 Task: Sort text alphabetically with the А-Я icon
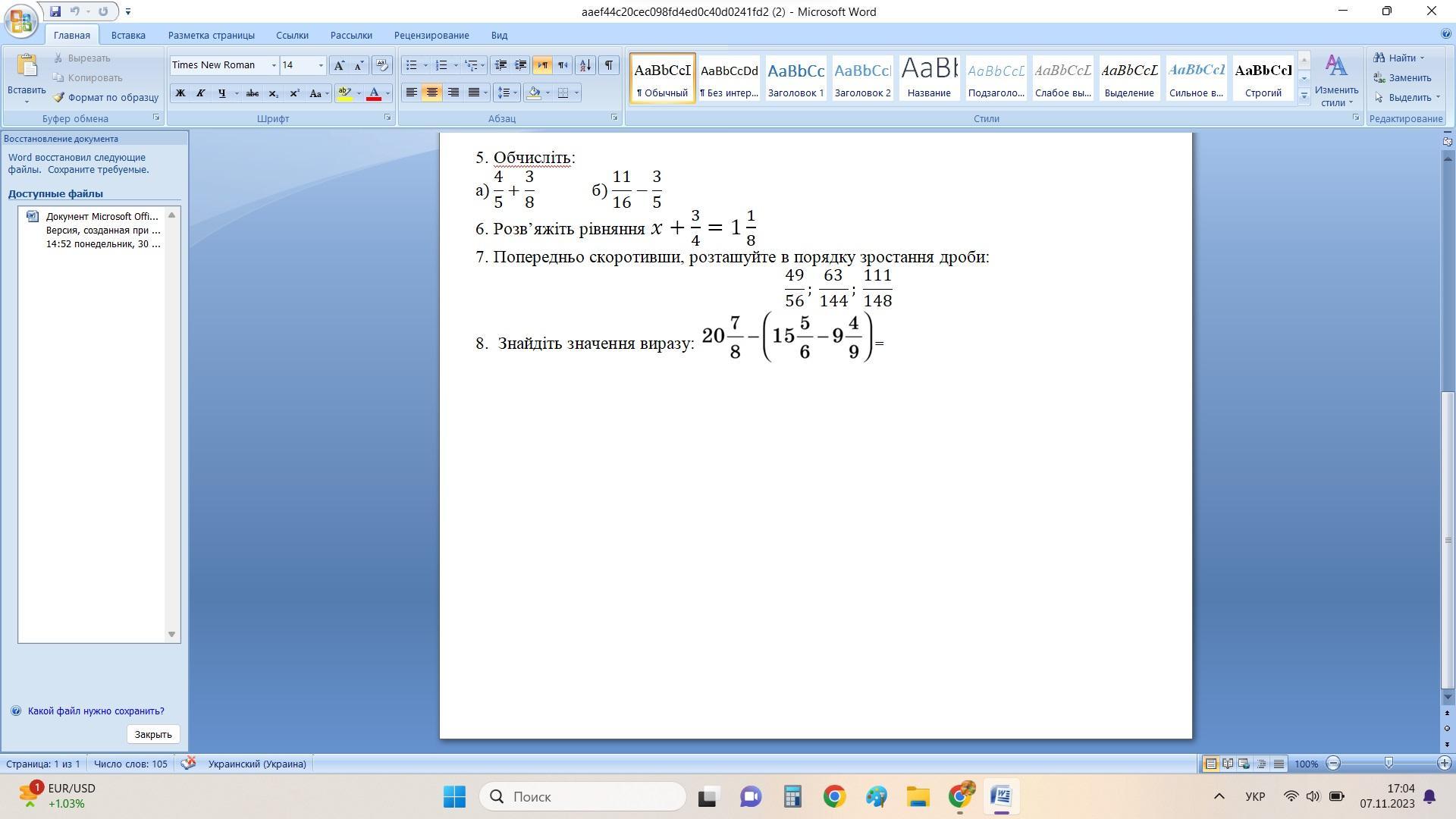pyautogui.click(x=585, y=65)
